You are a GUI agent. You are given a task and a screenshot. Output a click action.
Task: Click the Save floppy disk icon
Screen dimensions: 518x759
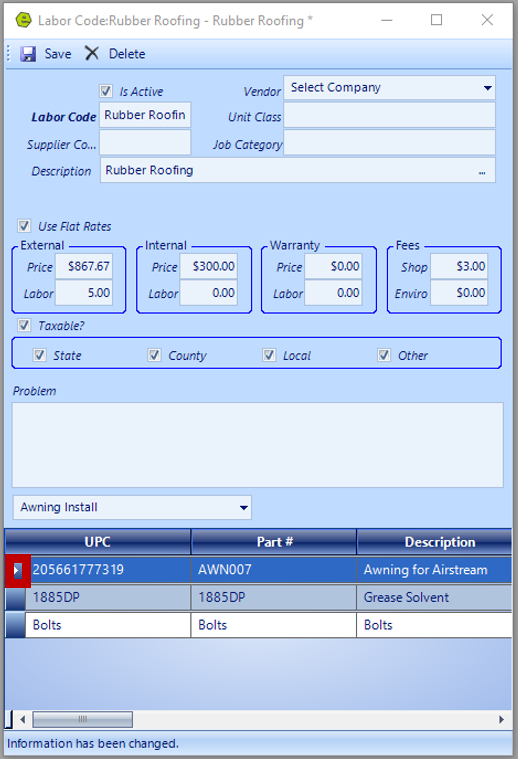[x=28, y=54]
